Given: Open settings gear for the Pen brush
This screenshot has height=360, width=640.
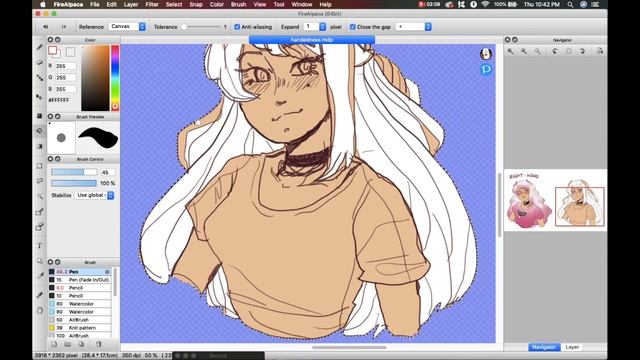Looking at the screenshot, I should tap(107, 271).
